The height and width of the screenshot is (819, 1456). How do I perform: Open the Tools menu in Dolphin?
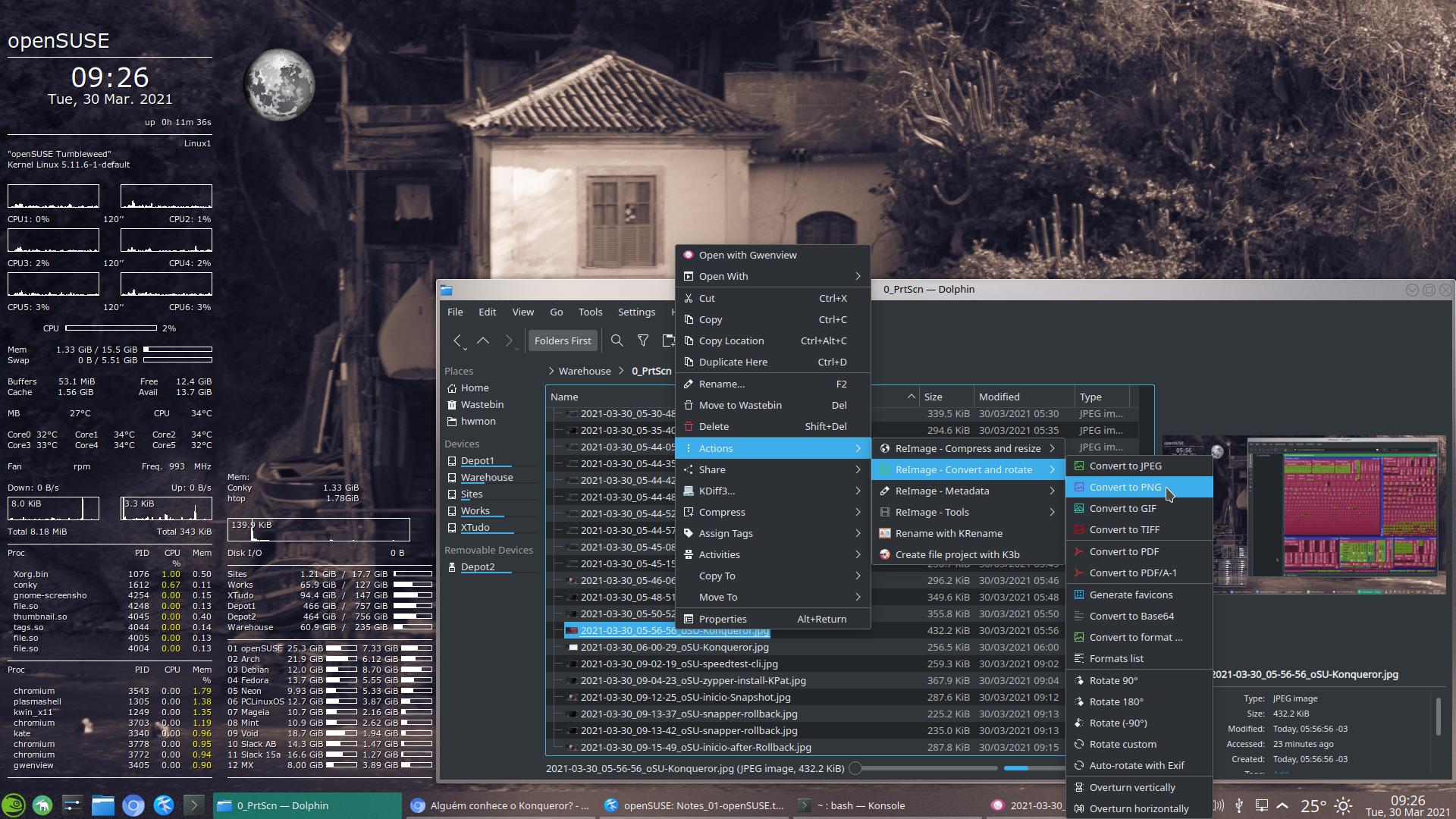click(590, 312)
